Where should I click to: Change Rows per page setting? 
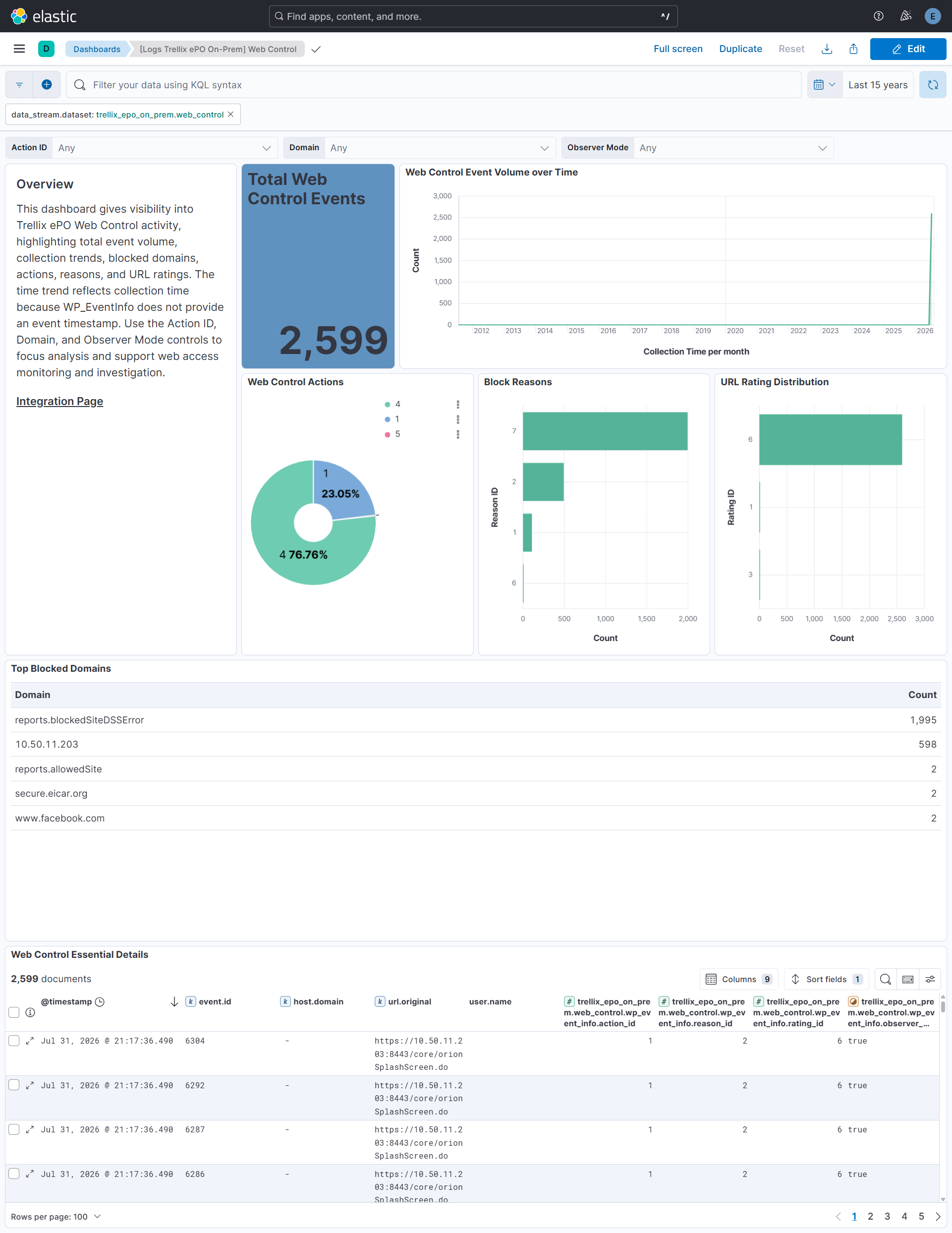coord(56,1217)
